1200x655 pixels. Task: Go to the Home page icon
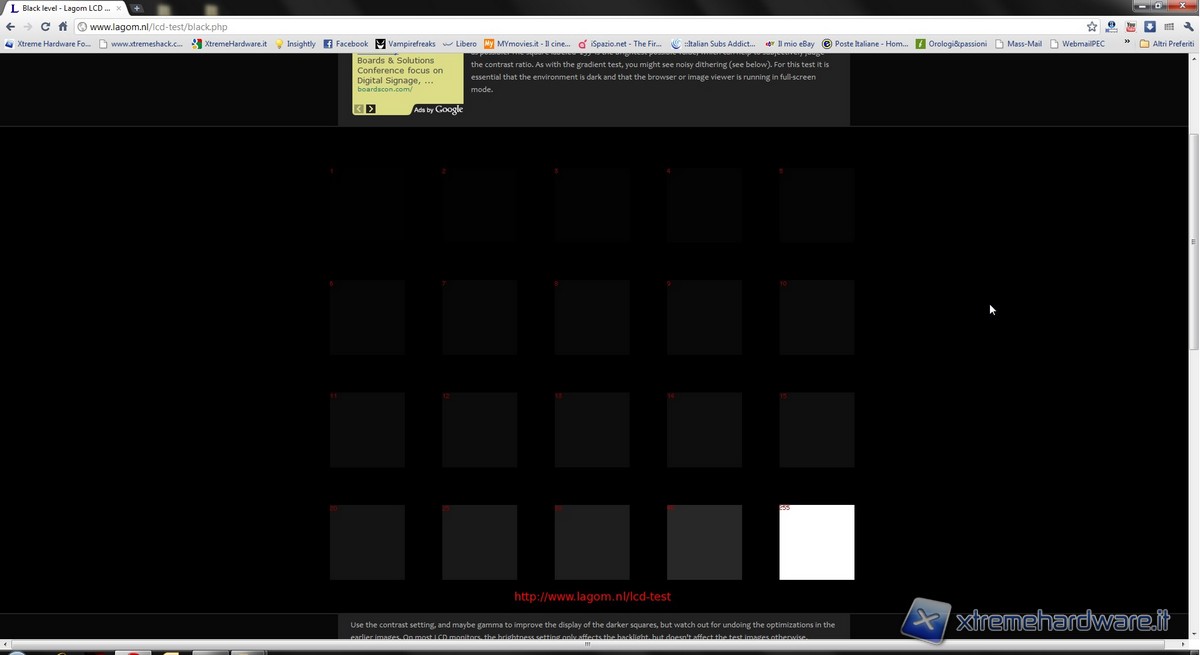[x=63, y=27]
